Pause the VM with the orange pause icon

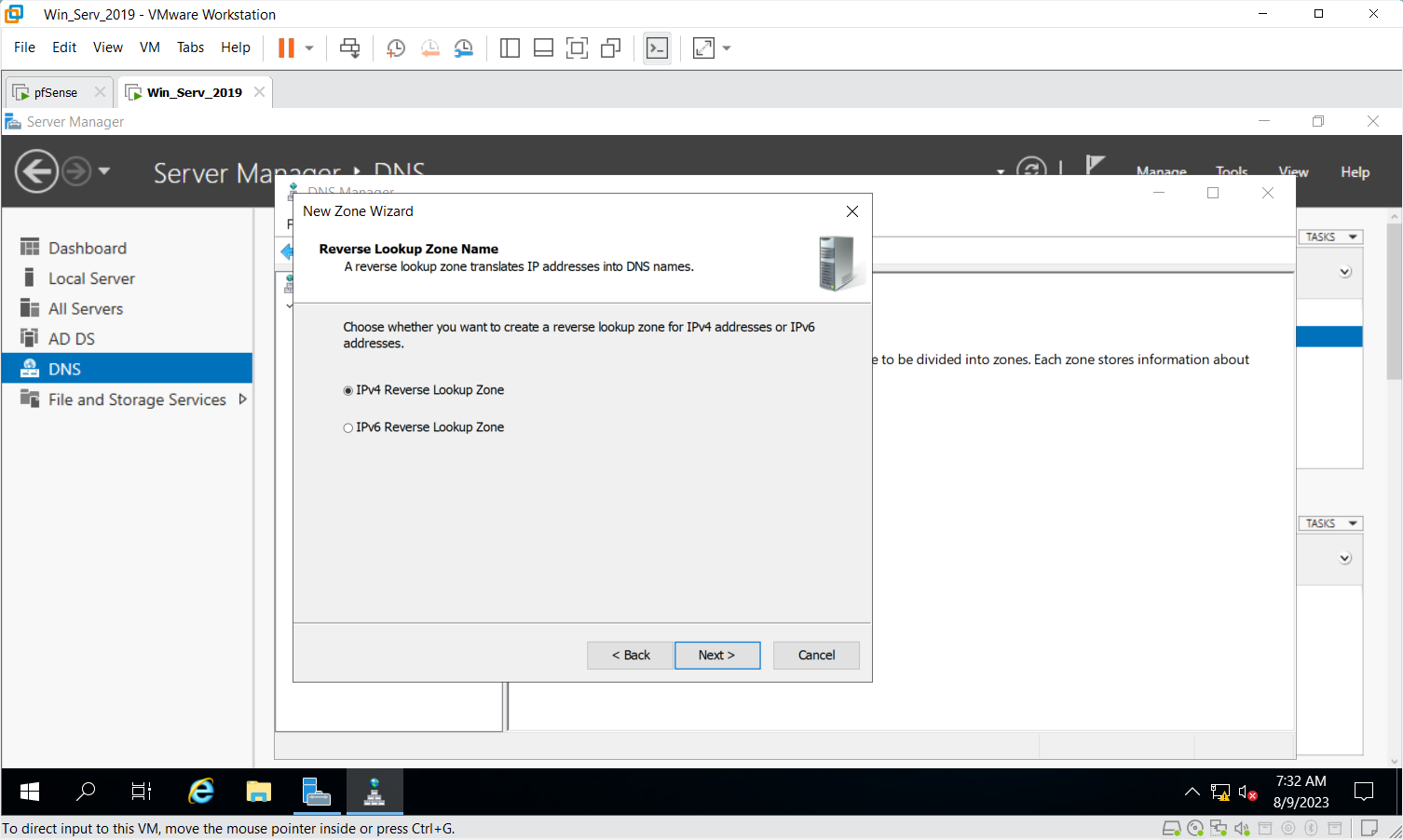point(286,47)
